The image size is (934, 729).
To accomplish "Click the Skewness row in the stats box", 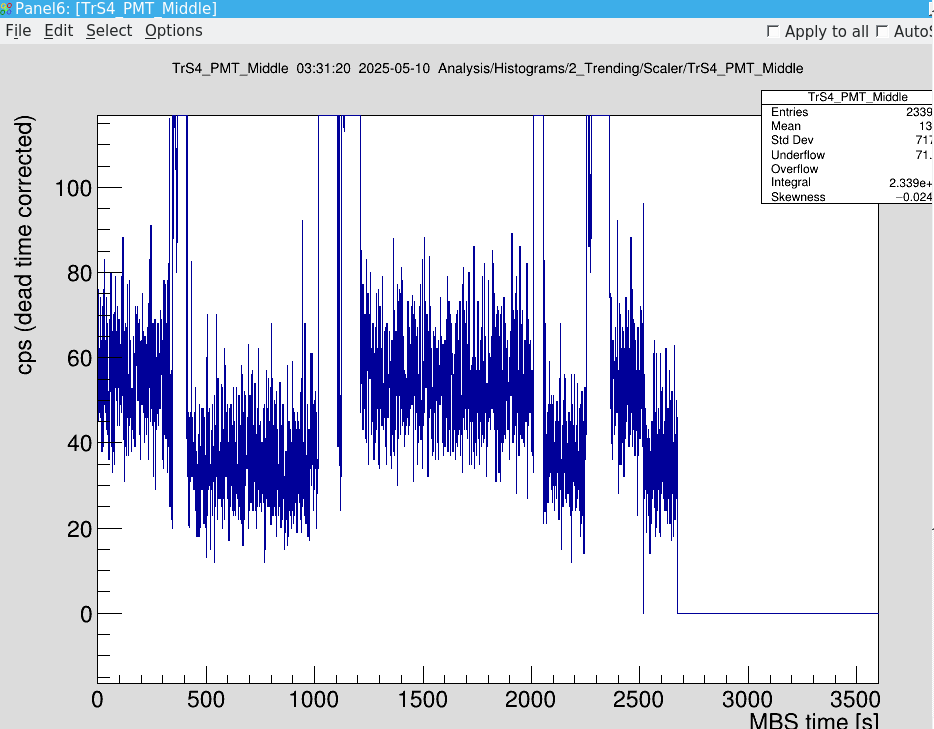I will click(x=848, y=197).
